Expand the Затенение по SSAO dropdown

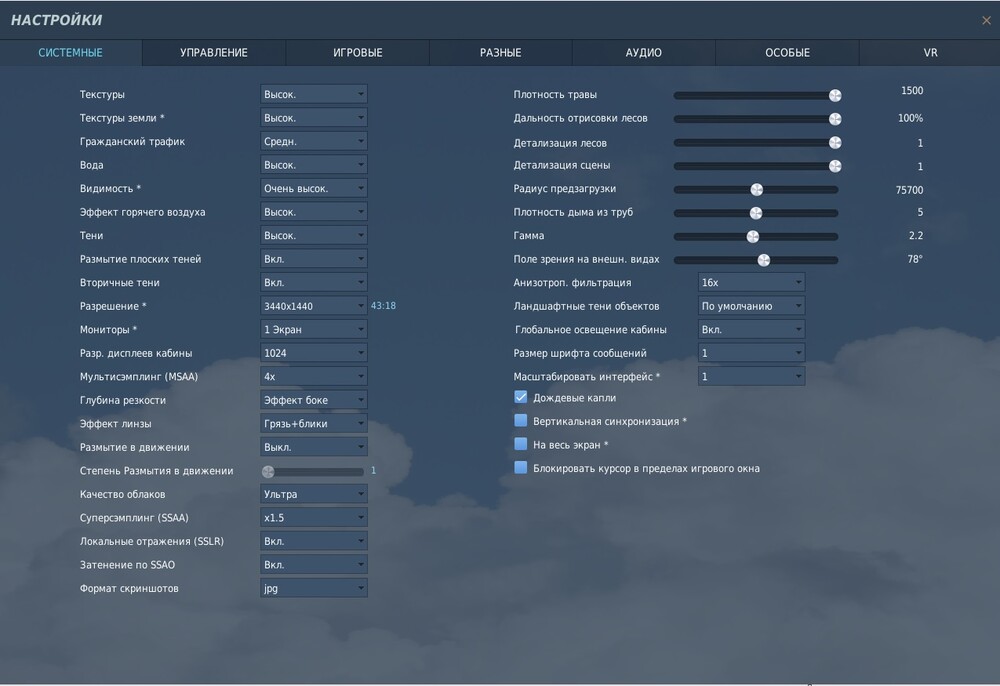[314, 565]
